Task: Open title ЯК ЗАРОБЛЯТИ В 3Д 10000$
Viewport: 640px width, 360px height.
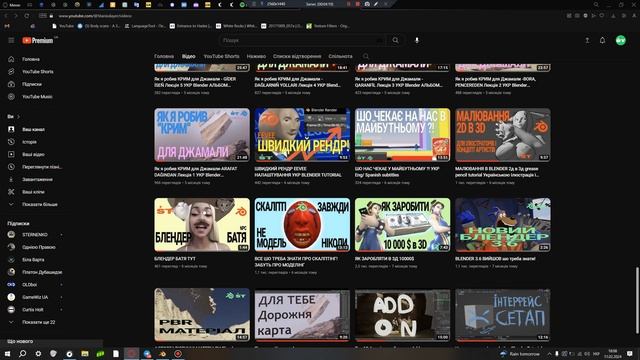Action: [384, 259]
